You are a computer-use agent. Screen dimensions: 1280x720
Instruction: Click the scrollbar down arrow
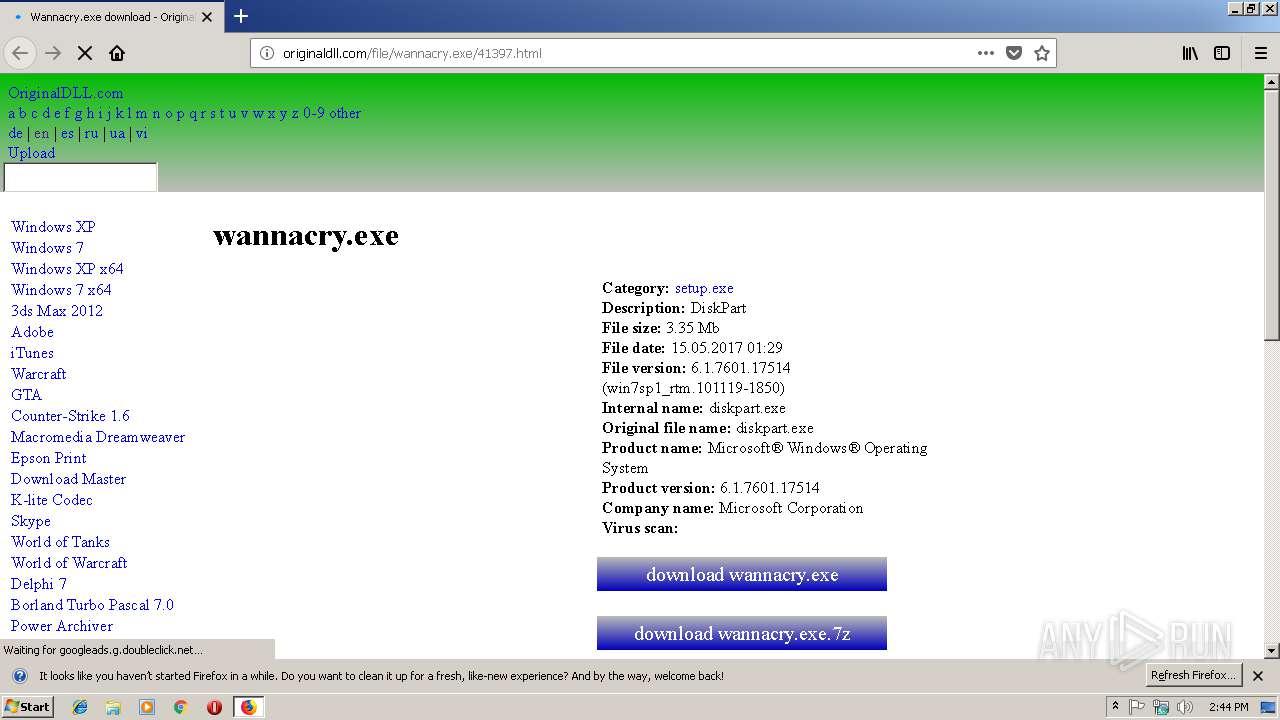pyautogui.click(x=1272, y=650)
